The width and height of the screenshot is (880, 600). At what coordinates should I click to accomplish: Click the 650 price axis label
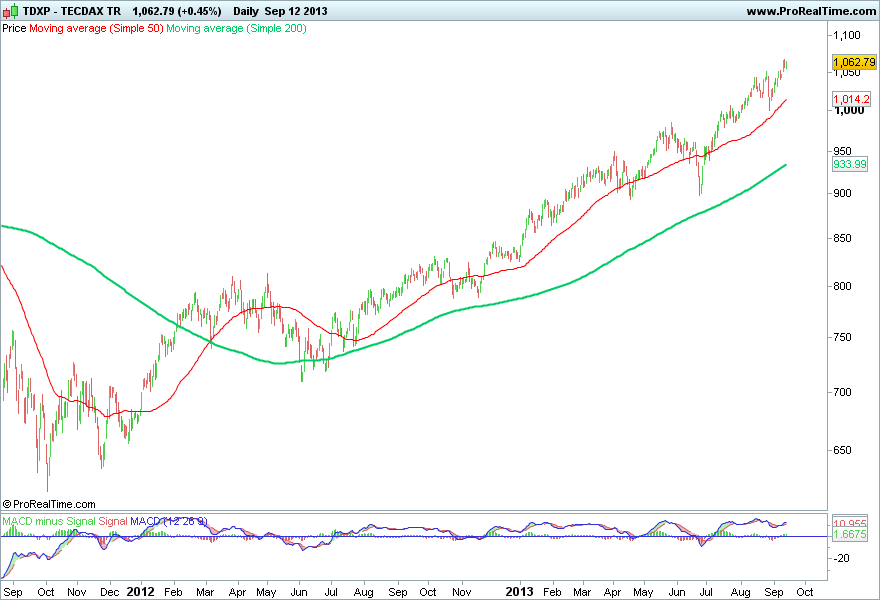point(842,450)
